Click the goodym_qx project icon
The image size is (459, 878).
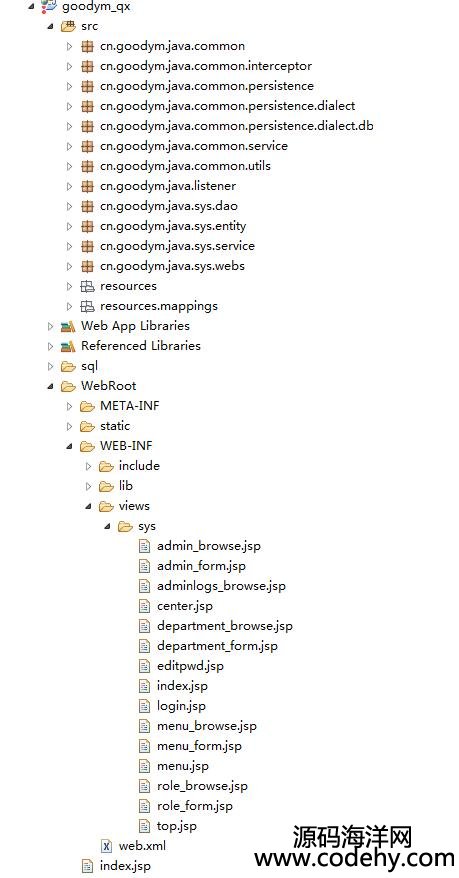coord(49,6)
